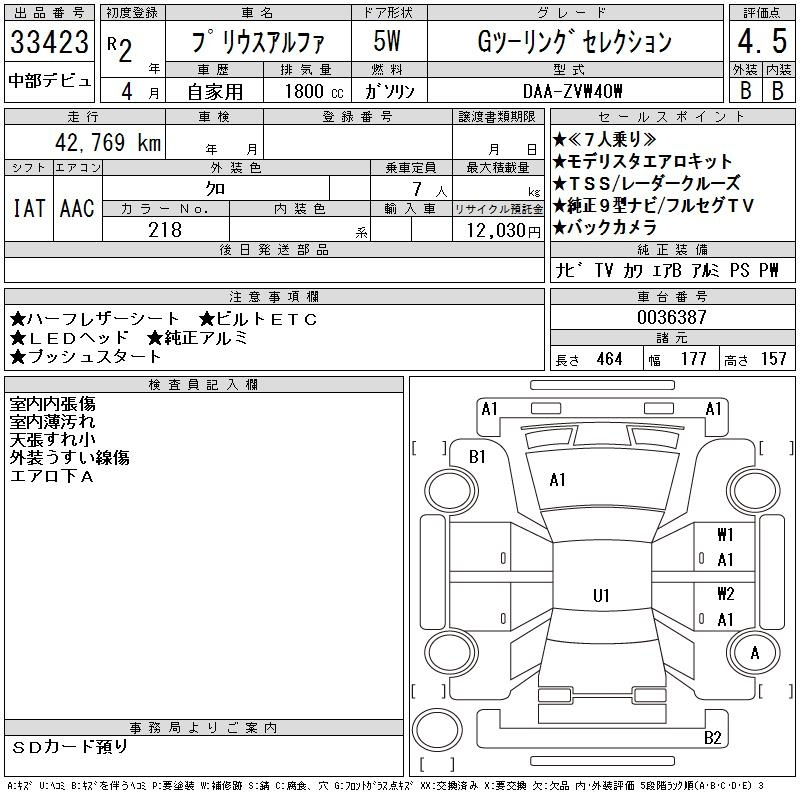This screenshot has width=800, height=800.
Task: Click the ★モデリスタエアロキット sales point
Action: [x=642, y=162]
